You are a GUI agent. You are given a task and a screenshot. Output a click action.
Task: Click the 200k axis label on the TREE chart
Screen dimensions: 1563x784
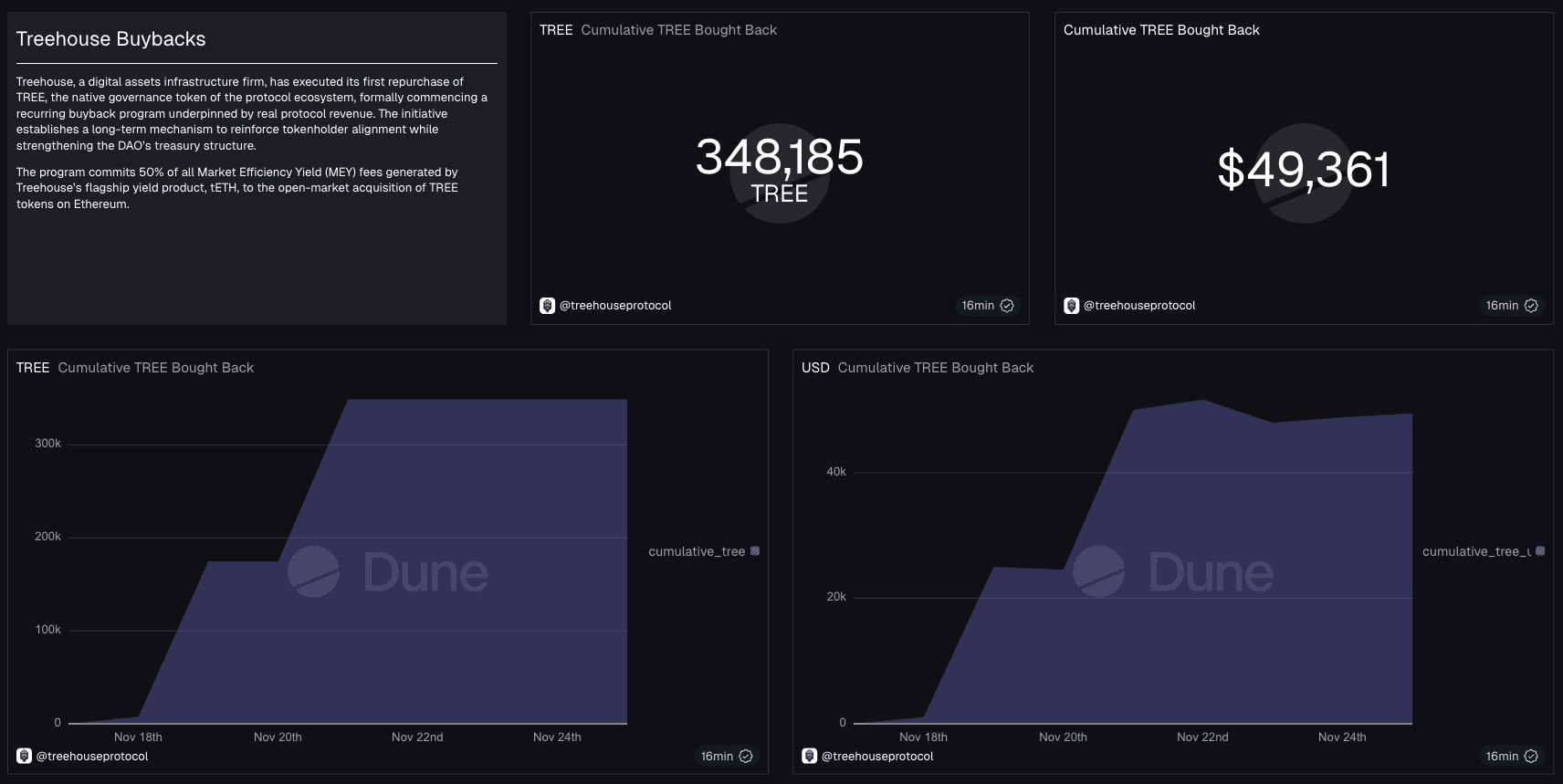[47, 537]
